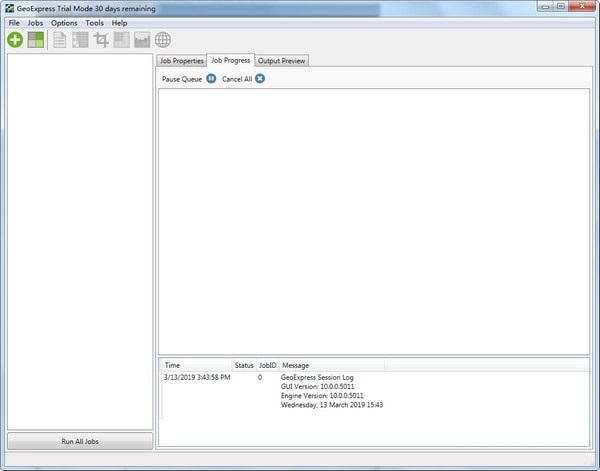Click the green plus add job icon

[15, 40]
